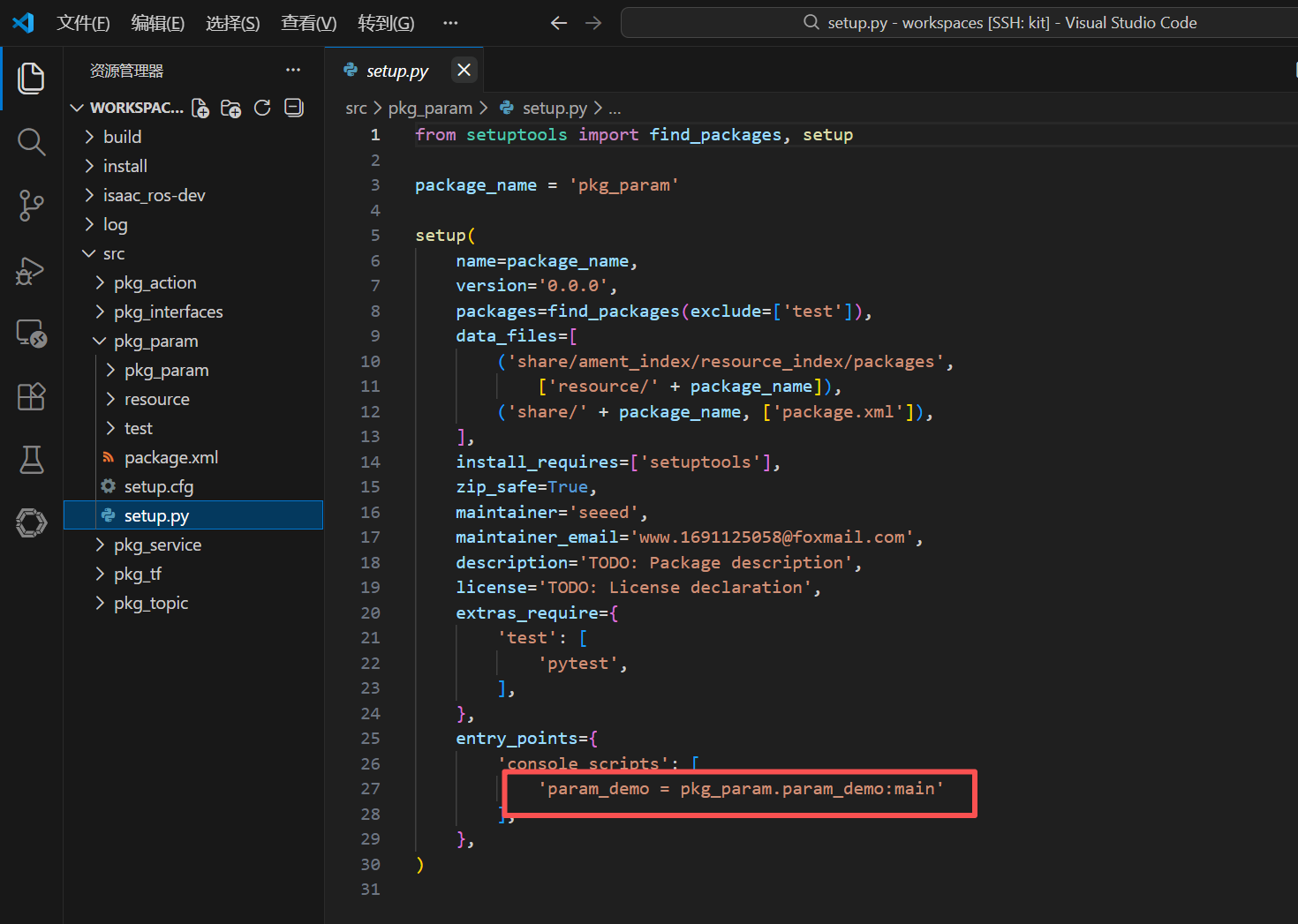Open the Source Control view icon
Screen dimensions: 1298x924
pyautogui.click(x=31, y=206)
